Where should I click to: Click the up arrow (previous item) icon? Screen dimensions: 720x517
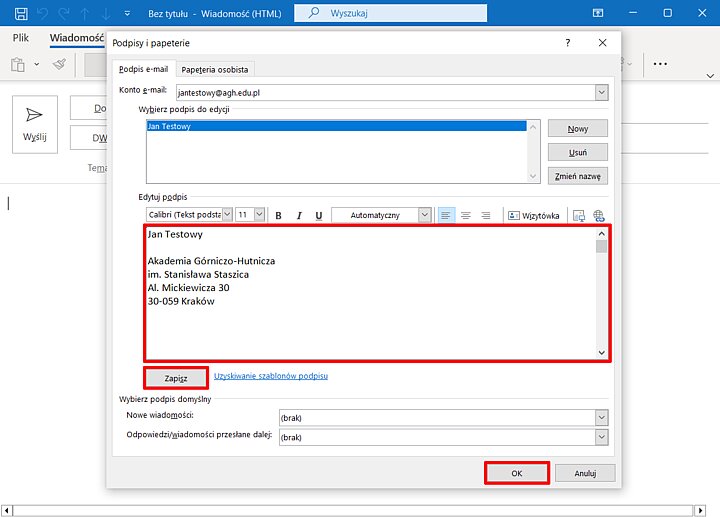(x=85, y=13)
